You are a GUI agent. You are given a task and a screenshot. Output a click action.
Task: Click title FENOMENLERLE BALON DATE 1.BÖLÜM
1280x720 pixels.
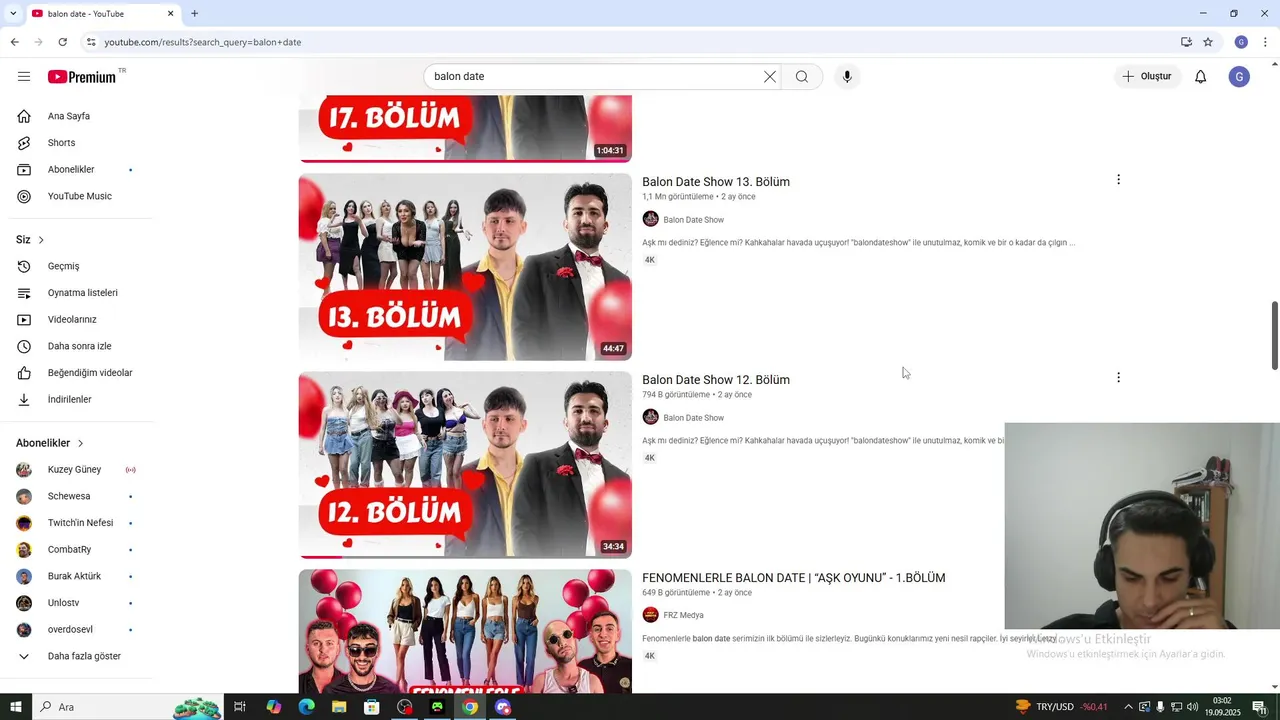pos(794,578)
